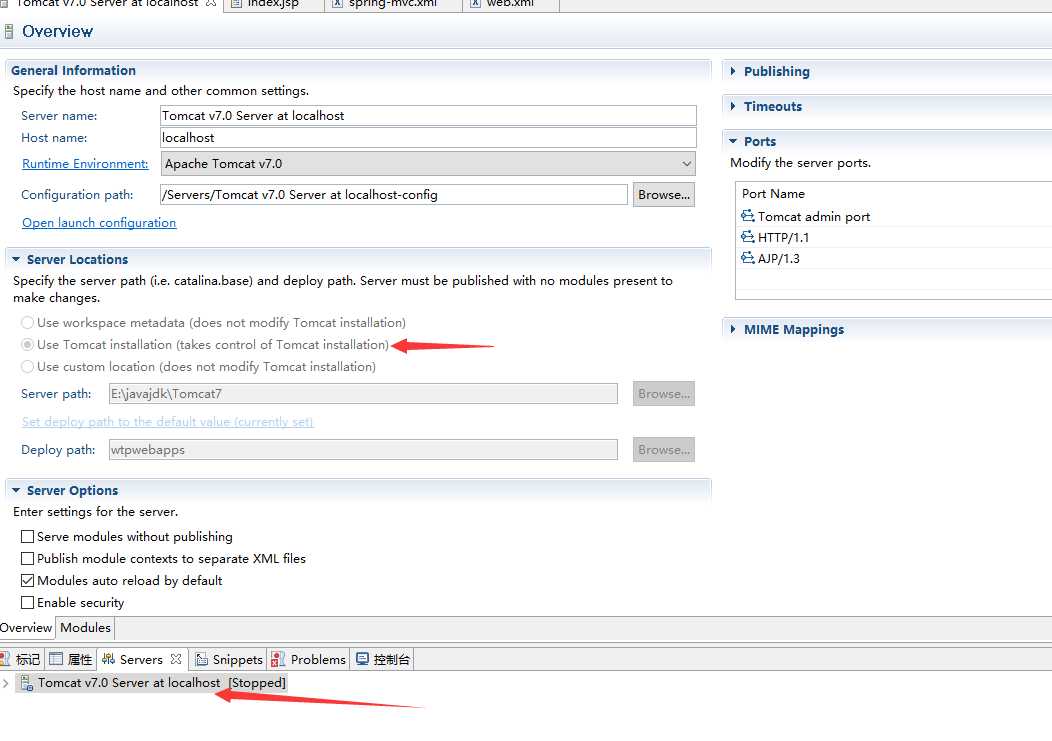Select Use workspace metadata radio button
The height and width of the screenshot is (741, 1052).
coord(28,323)
